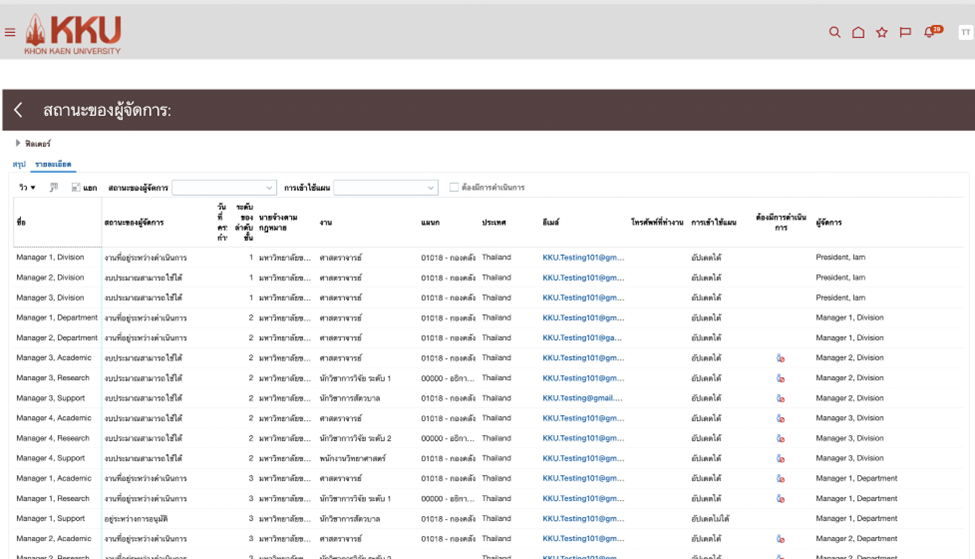Click the แยก detach button
Image resolution: width=975 pixels, height=559 pixels.
tap(84, 187)
